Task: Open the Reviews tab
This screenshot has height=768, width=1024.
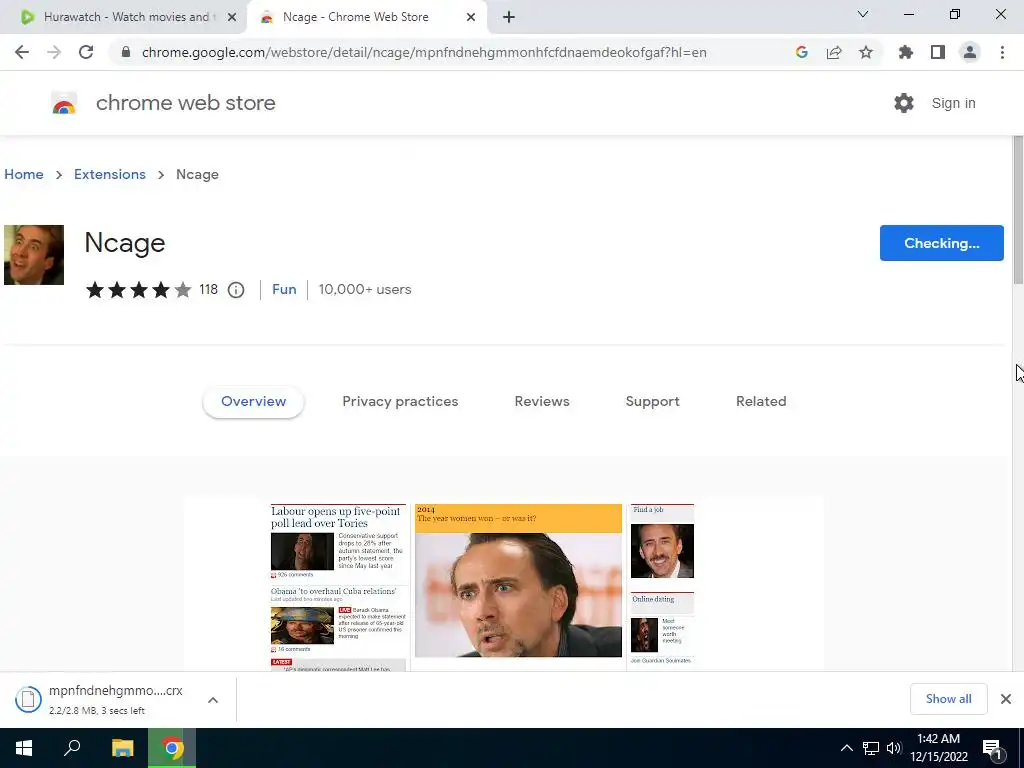Action: point(542,402)
